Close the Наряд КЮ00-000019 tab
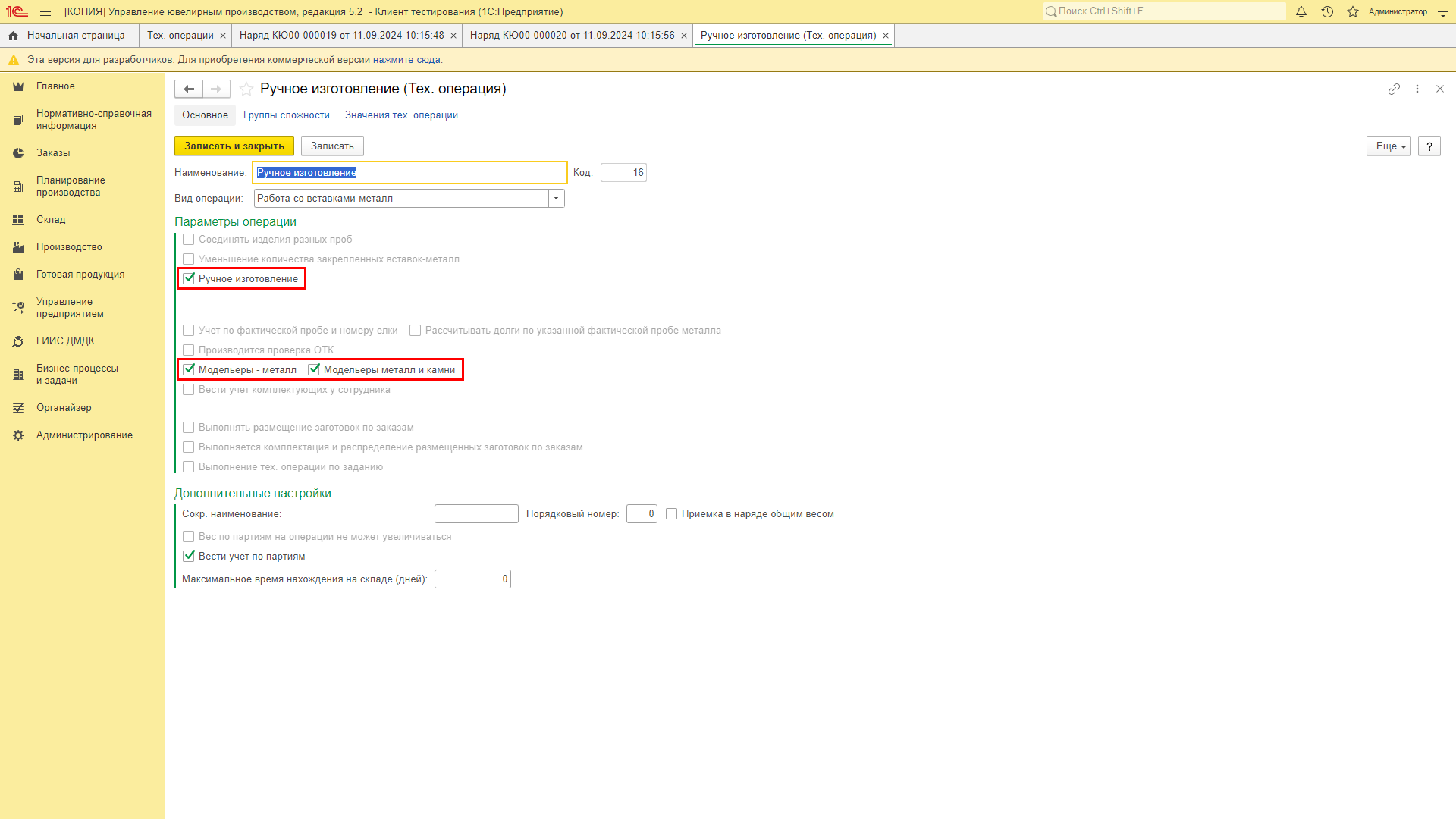 pyautogui.click(x=453, y=36)
